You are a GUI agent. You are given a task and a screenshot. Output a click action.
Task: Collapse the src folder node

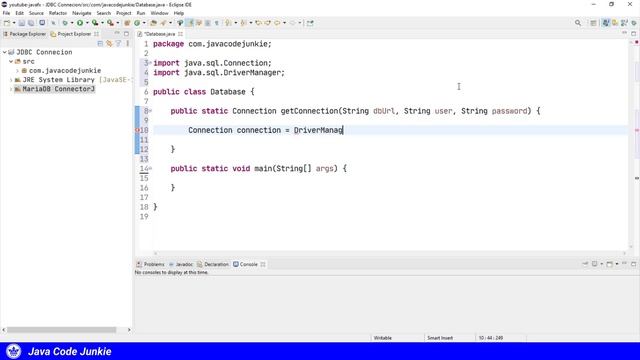pyautogui.click(x=11, y=62)
